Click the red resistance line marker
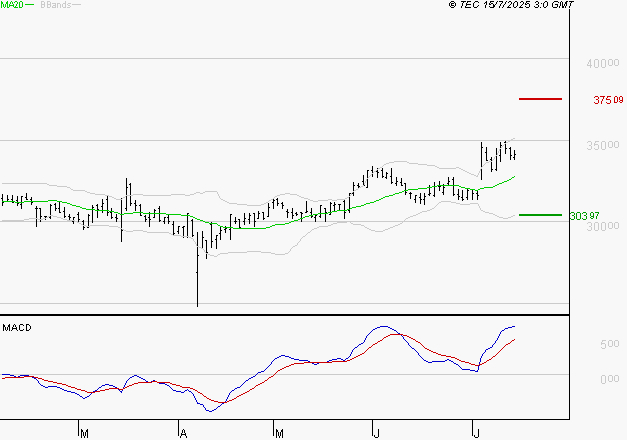Image resolution: width=627 pixels, height=440 pixels. (x=541, y=99)
